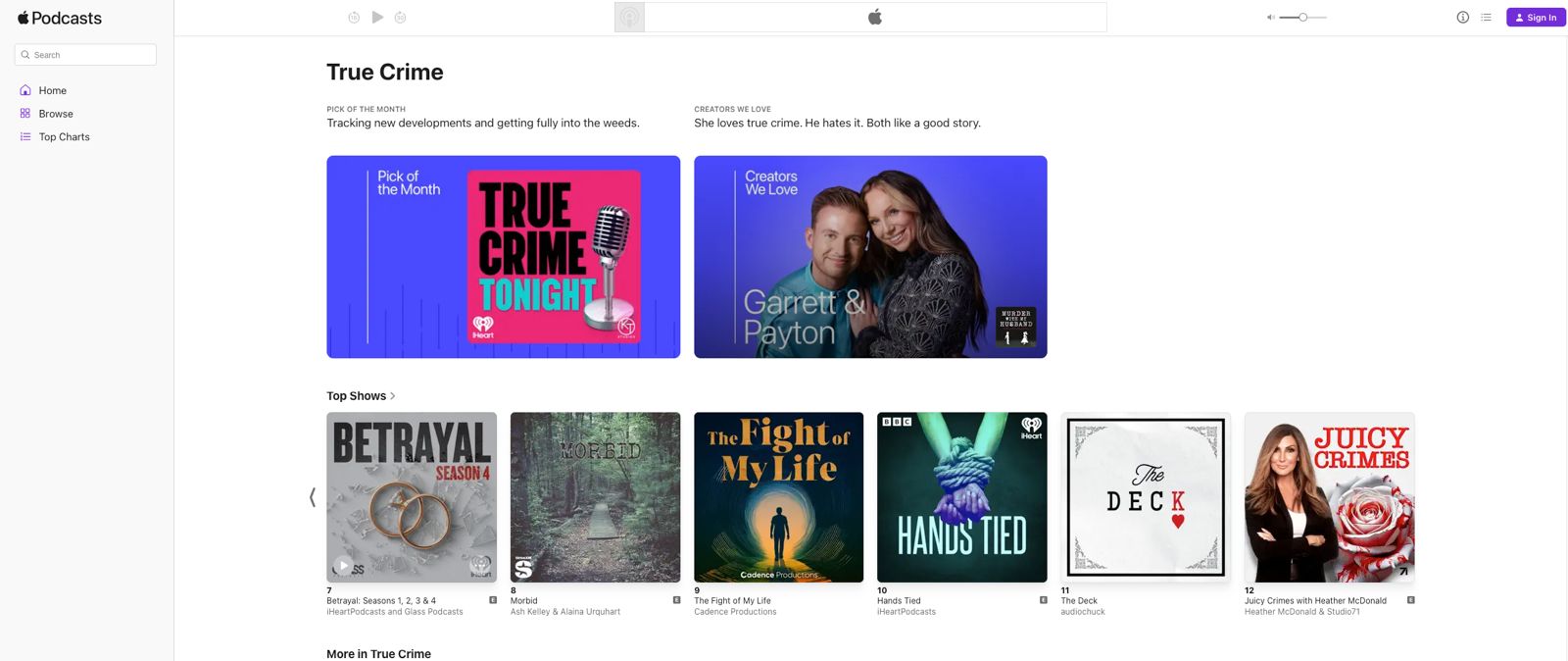Click the skip back 15 seconds icon
The image size is (1568, 661).
tap(354, 18)
